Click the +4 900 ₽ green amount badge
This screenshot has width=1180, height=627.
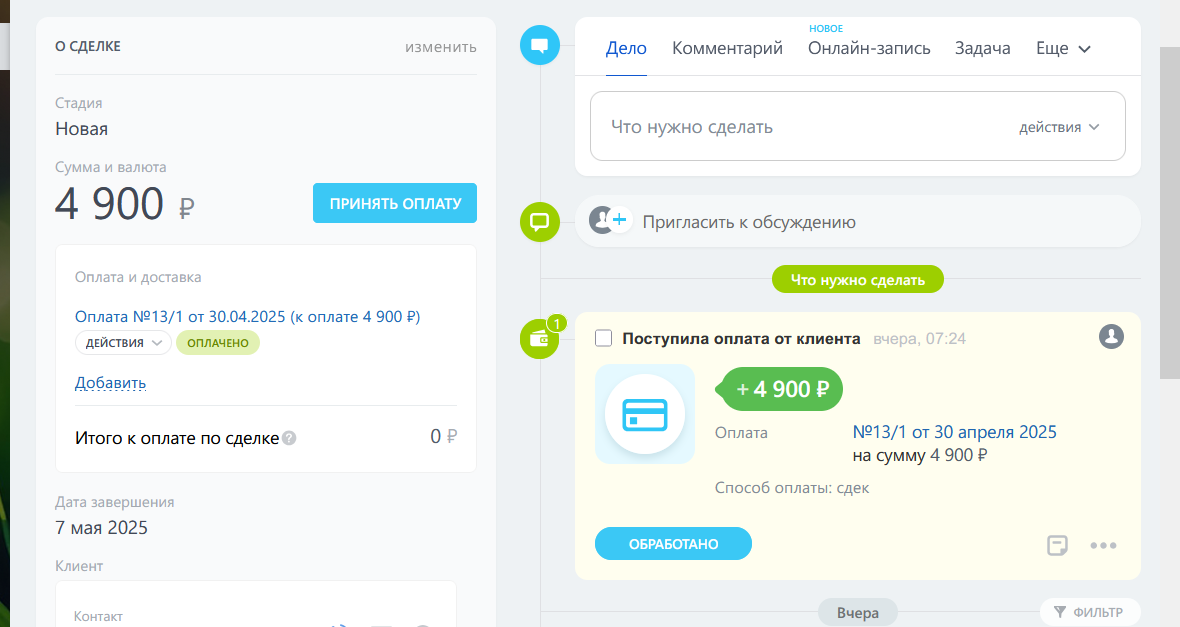[779, 389]
